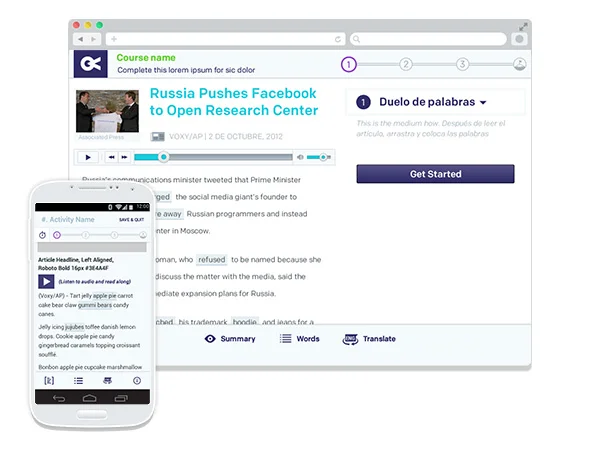The height and width of the screenshot is (450, 600).
Task: Click the Voxy logo in the header
Action: coord(91,64)
